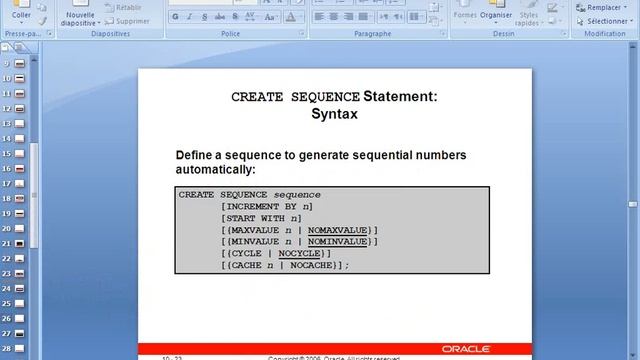Expand the font color dropdown arrow

click(301, 17)
